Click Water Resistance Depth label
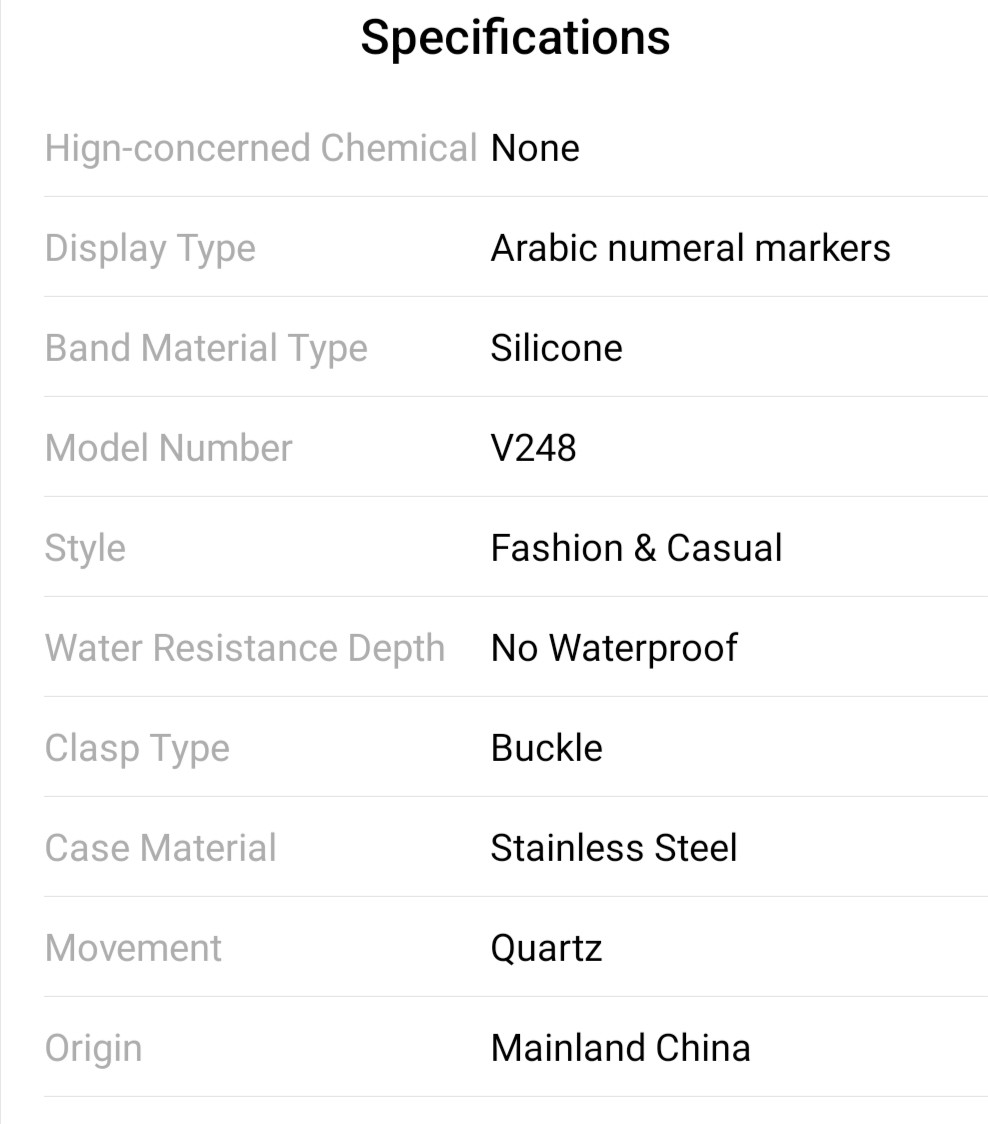 coord(245,648)
